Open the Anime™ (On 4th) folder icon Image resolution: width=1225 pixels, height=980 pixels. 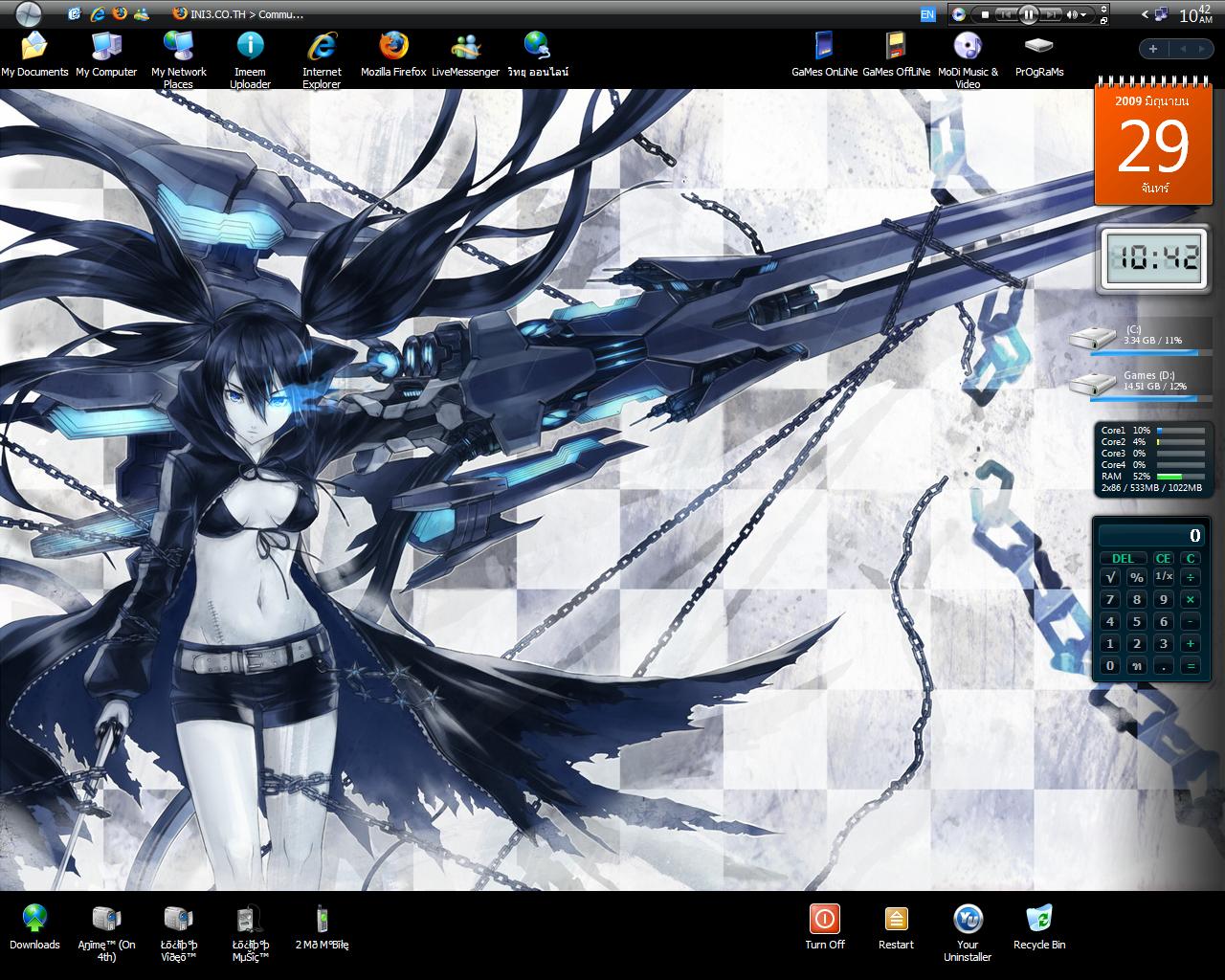pyautogui.click(x=106, y=933)
